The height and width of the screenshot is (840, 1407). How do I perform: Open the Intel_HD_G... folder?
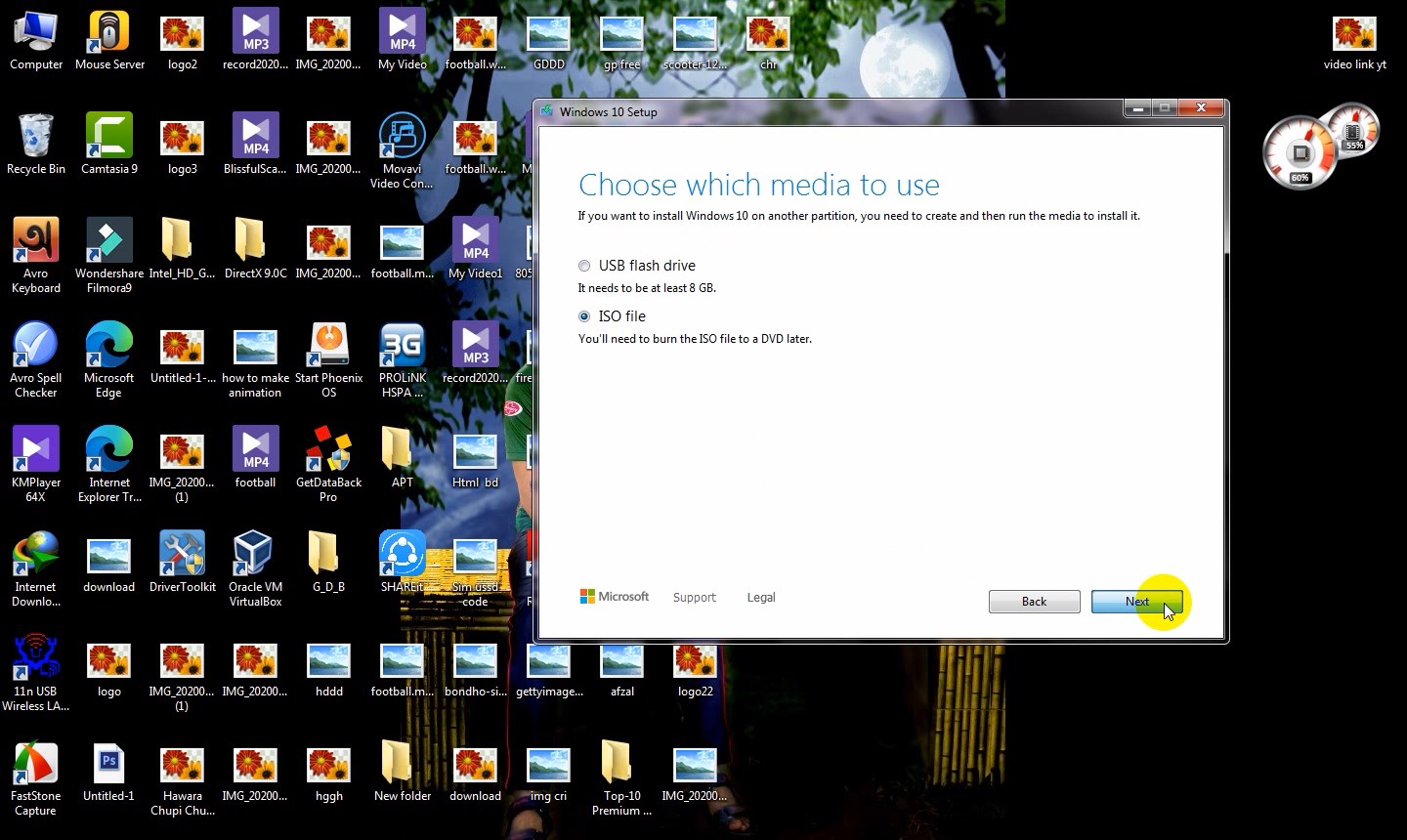tap(182, 249)
